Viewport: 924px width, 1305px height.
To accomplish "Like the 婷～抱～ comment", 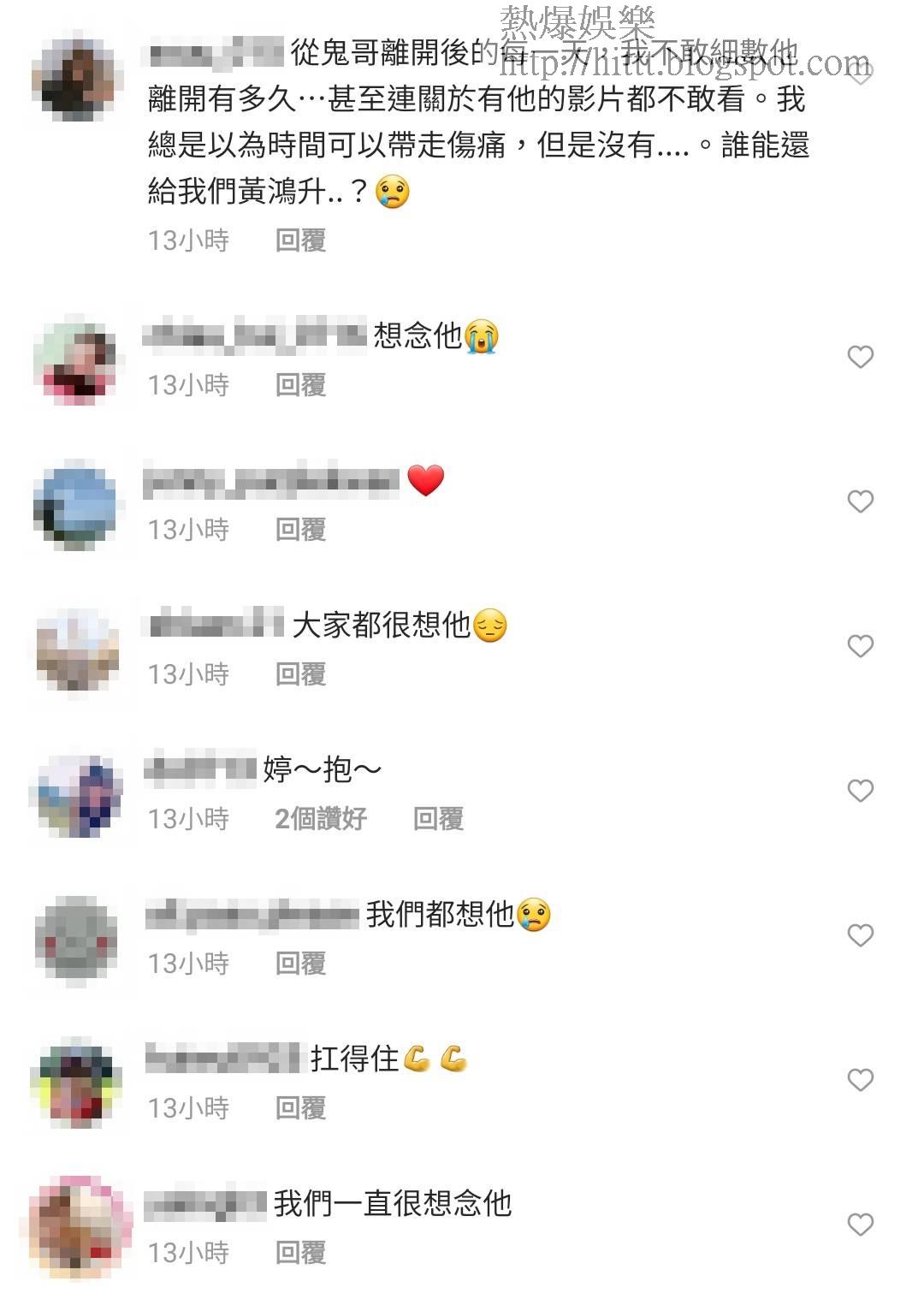I will point(860,791).
